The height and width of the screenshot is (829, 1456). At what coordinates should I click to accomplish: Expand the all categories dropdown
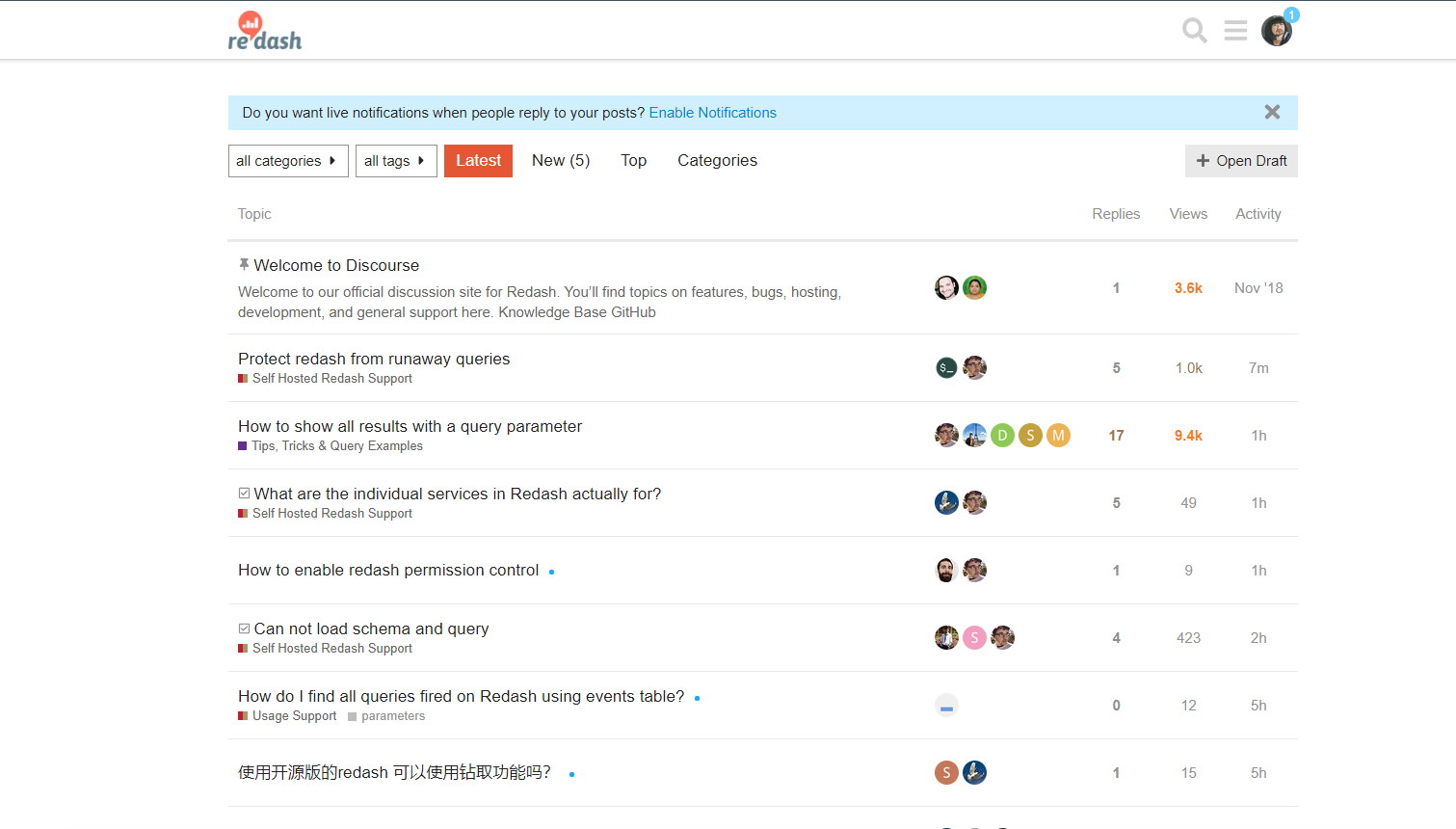[x=288, y=161]
